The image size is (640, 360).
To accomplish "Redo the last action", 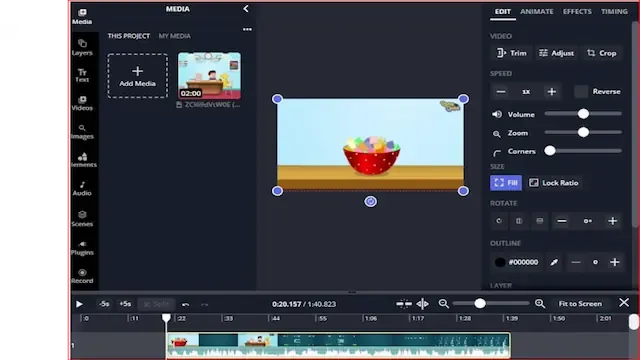I will (x=204, y=304).
